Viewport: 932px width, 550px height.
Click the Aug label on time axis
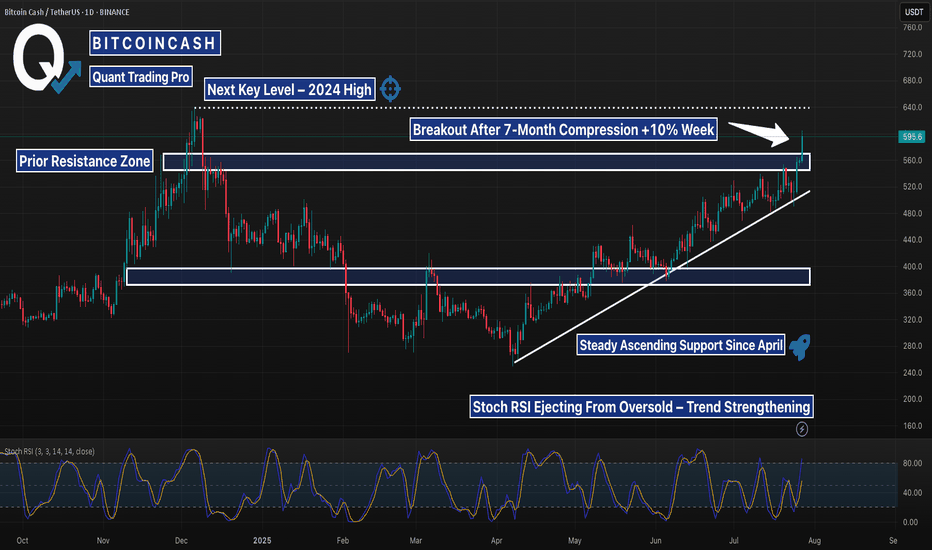tap(814, 540)
